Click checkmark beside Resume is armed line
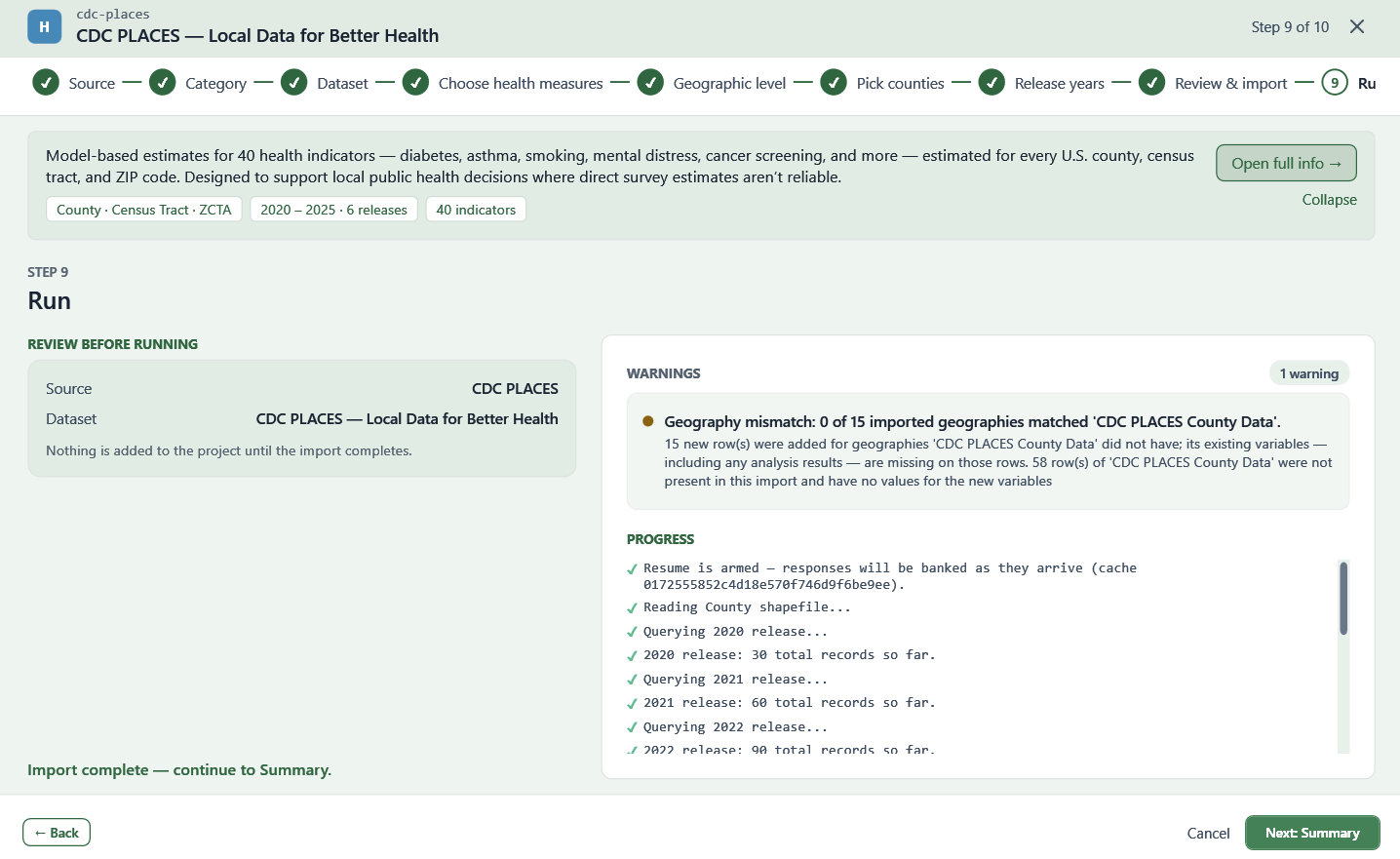 coord(632,569)
